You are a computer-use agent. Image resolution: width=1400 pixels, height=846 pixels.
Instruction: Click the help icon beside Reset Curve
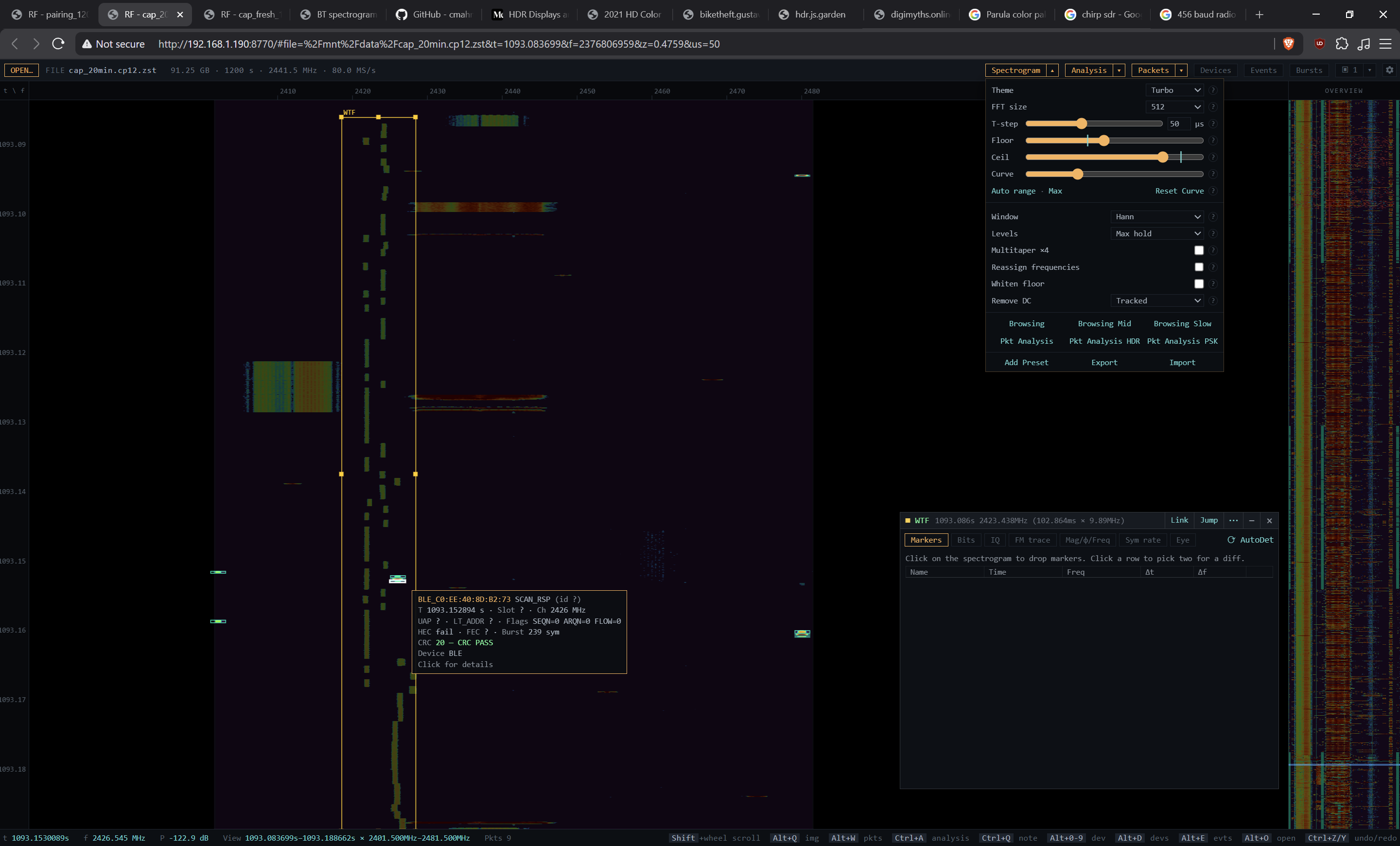coord(1212,191)
